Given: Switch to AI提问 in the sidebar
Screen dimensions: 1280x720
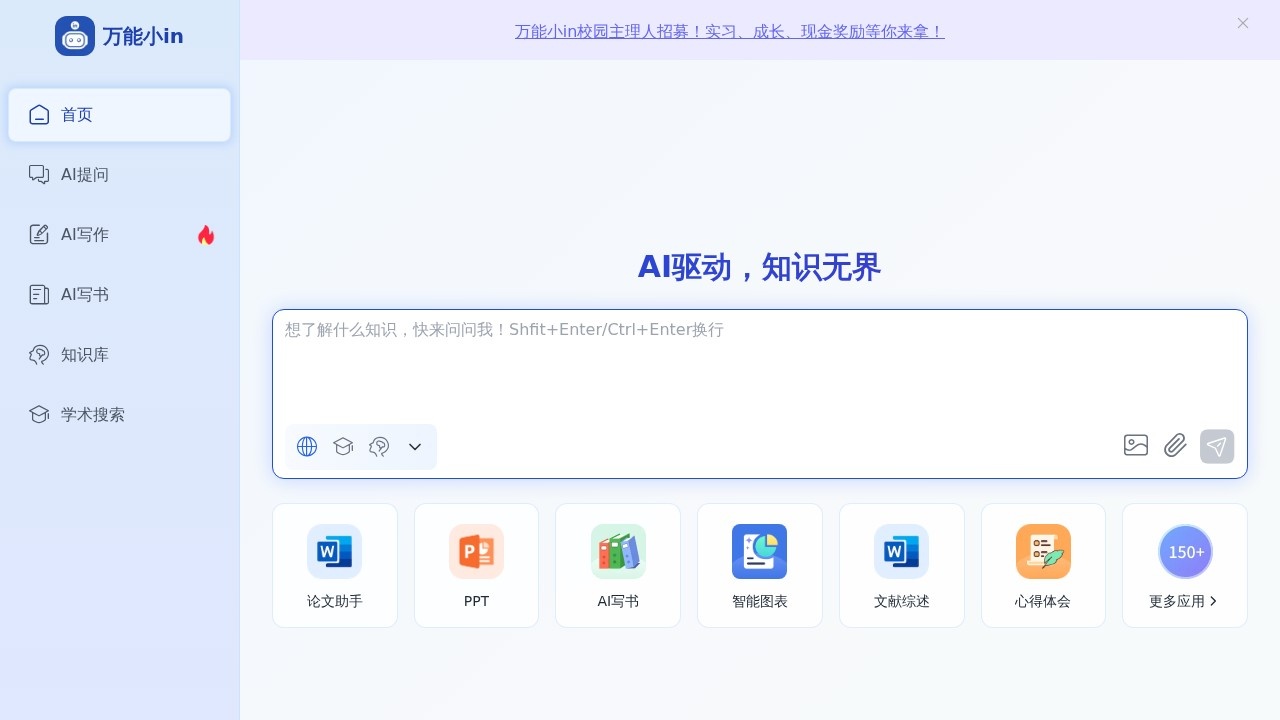Looking at the screenshot, I should [85, 174].
